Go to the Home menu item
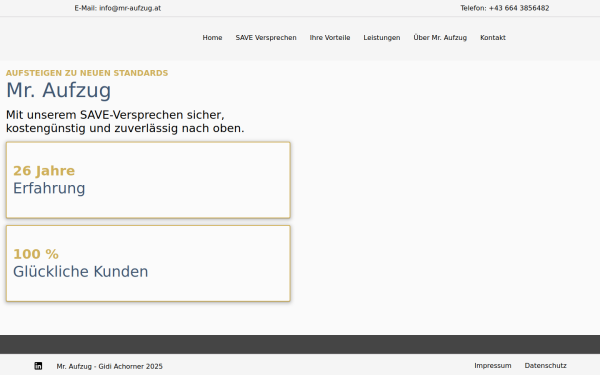Image resolution: width=600 pixels, height=375 pixels. [x=212, y=38]
